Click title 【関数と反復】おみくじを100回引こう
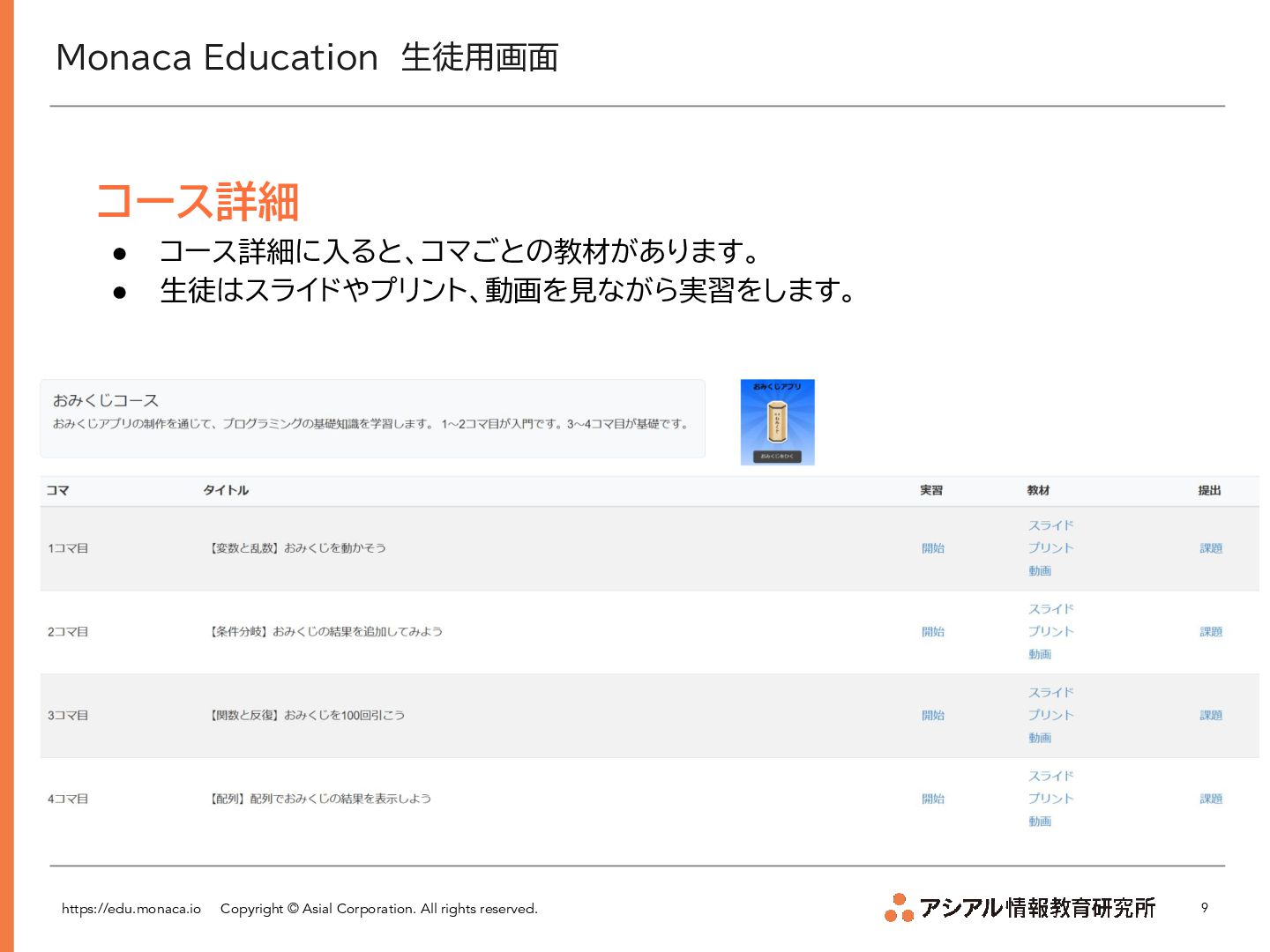 pyautogui.click(x=306, y=716)
